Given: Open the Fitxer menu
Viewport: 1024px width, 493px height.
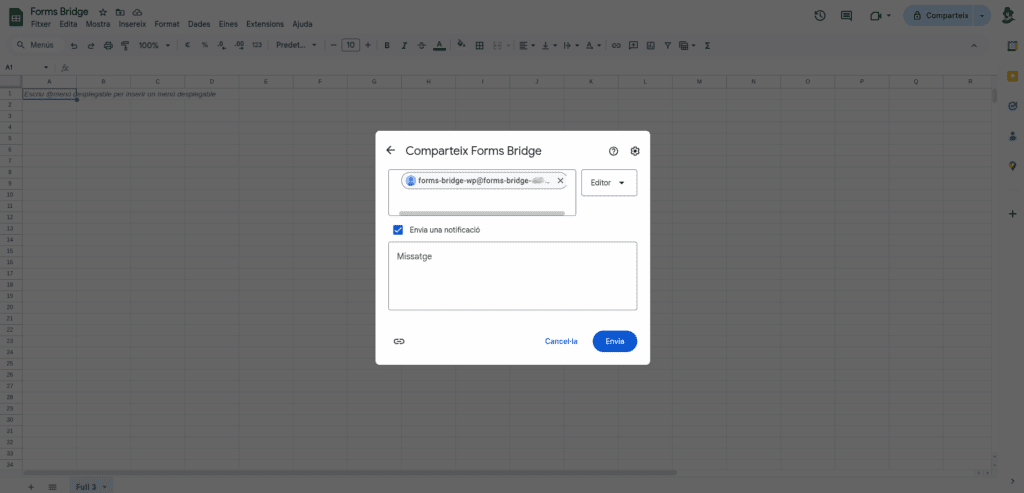Looking at the screenshot, I should (40, 24).
